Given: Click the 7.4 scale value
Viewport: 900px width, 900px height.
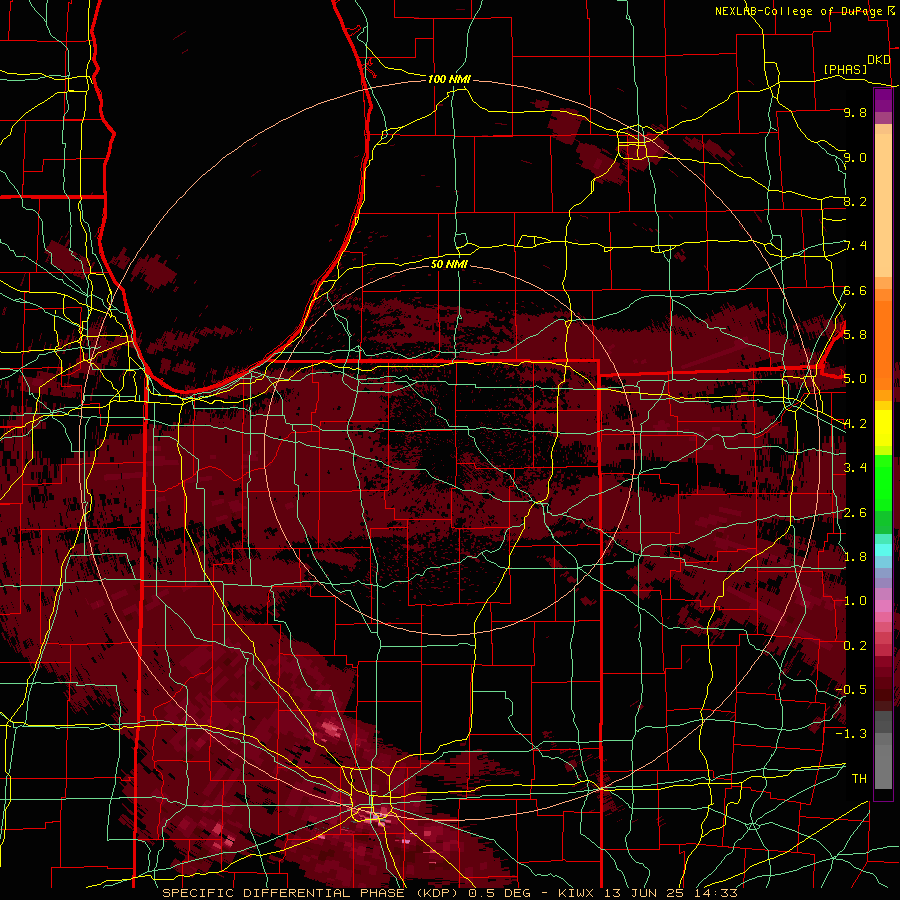Looking at the screenshot, I should click(x=855, y=246).
